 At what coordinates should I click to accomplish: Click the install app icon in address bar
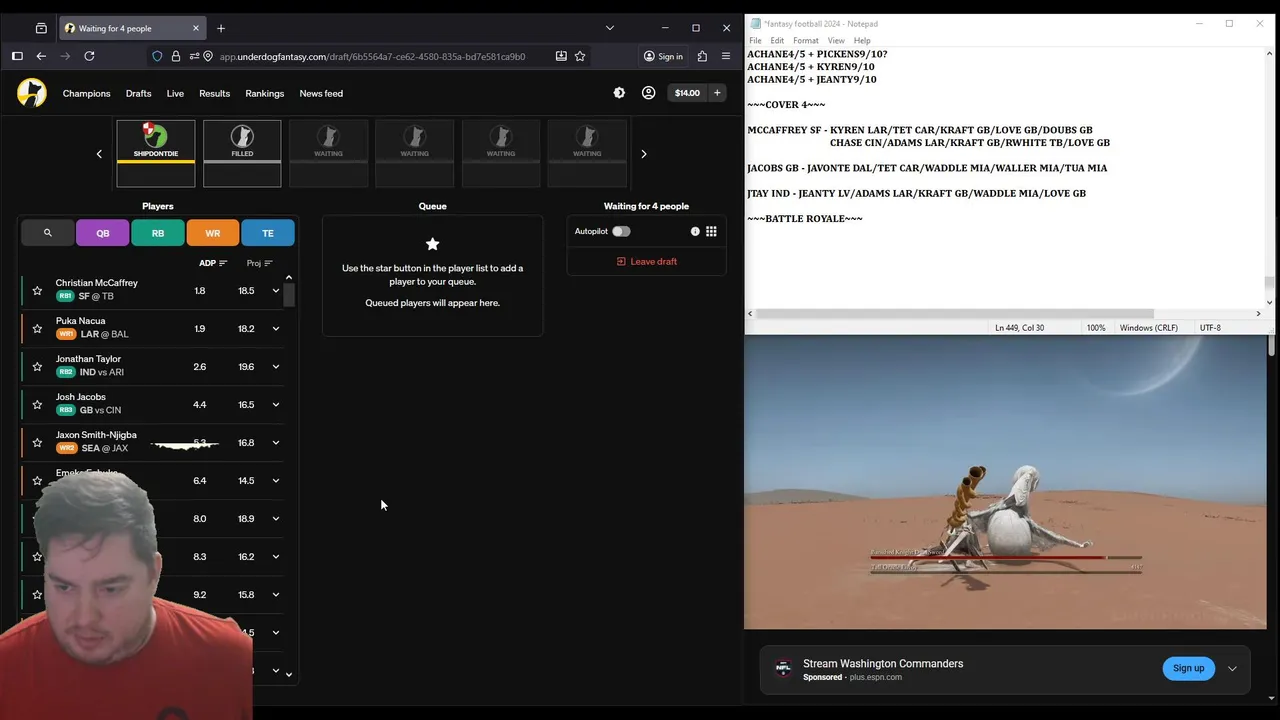click(x=561, y=56)
